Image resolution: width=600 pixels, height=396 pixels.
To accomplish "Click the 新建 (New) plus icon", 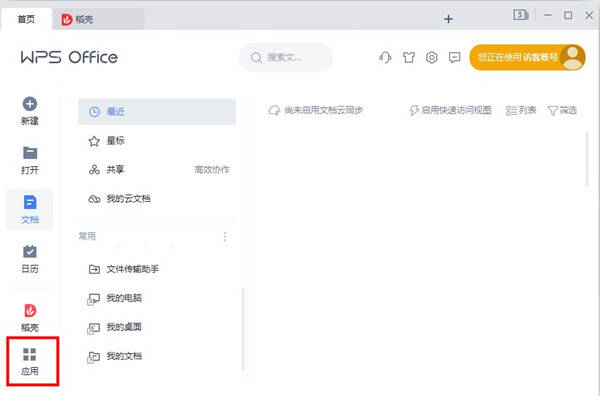I will (x=30, y=104).
